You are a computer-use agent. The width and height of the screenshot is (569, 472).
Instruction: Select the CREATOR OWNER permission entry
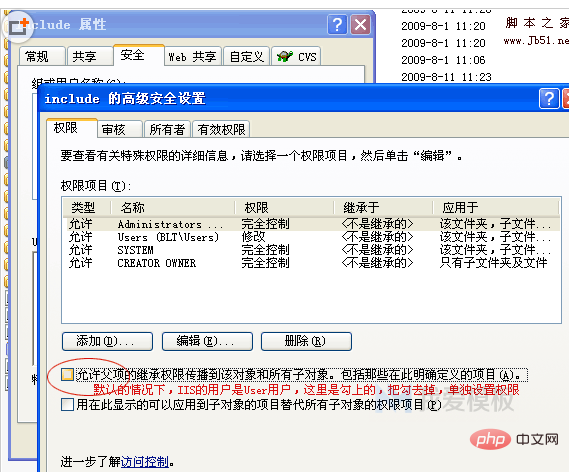coord(311,263)
